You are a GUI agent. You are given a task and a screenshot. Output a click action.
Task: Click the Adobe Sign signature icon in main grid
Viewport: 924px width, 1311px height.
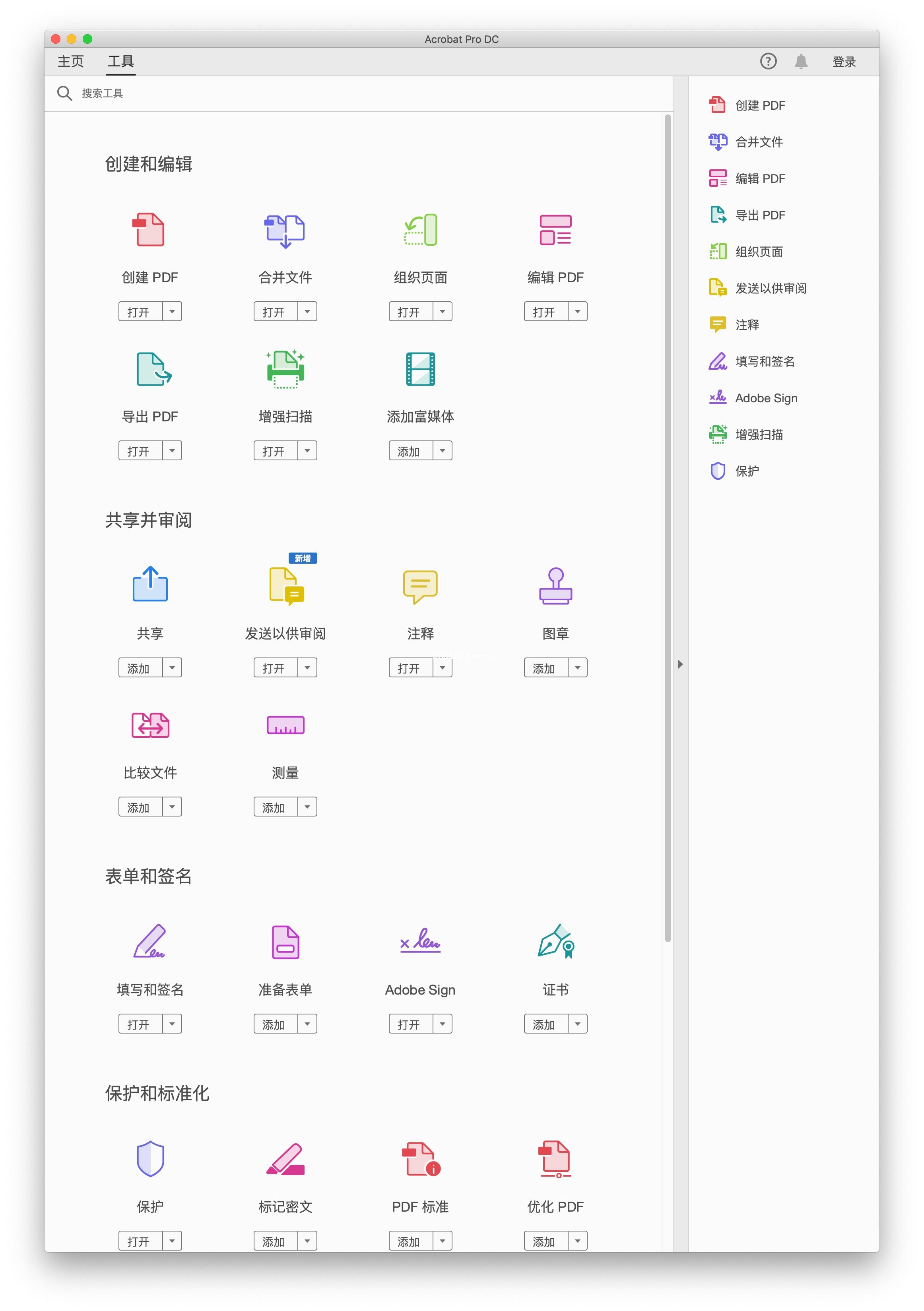point(420,940)
